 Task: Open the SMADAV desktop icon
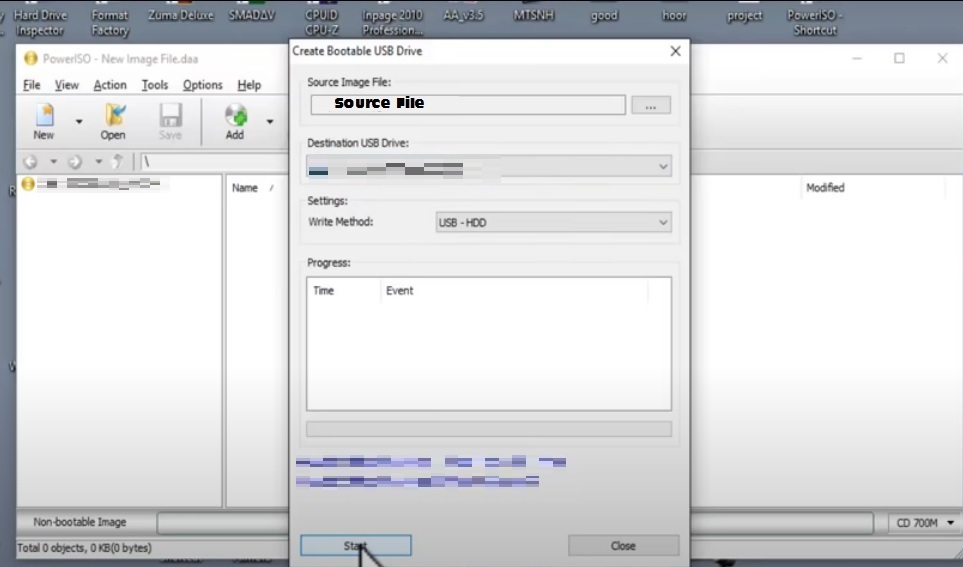point(252,14)
